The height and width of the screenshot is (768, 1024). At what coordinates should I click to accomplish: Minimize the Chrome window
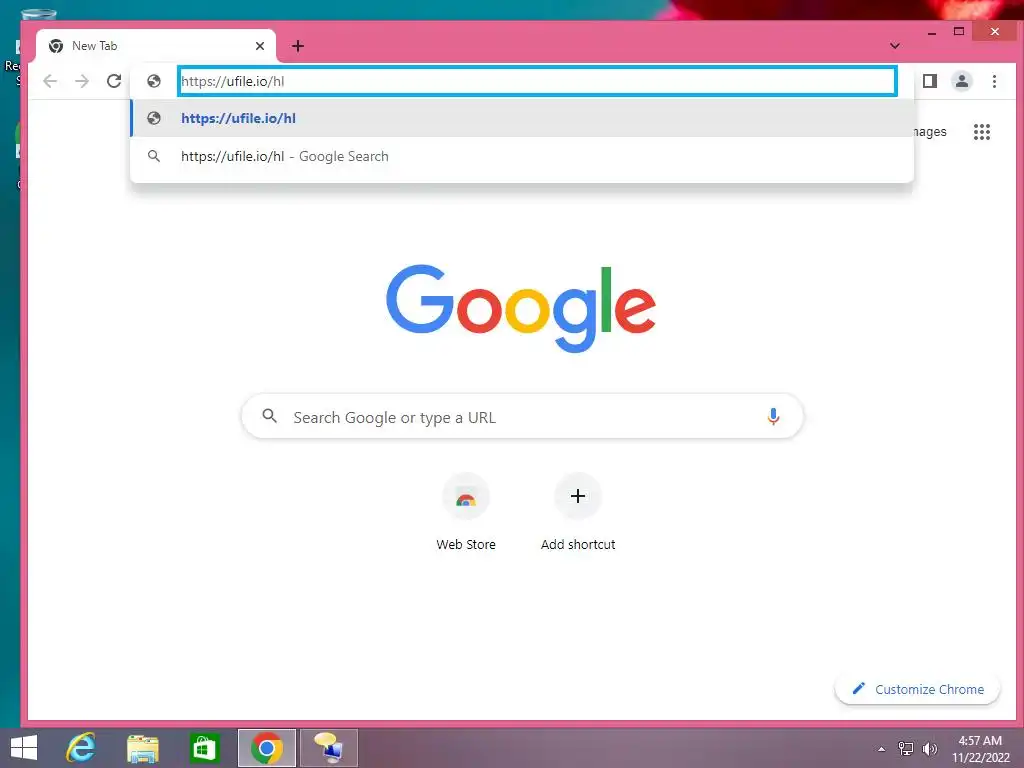pyautogui.click(x=932, y=31)
